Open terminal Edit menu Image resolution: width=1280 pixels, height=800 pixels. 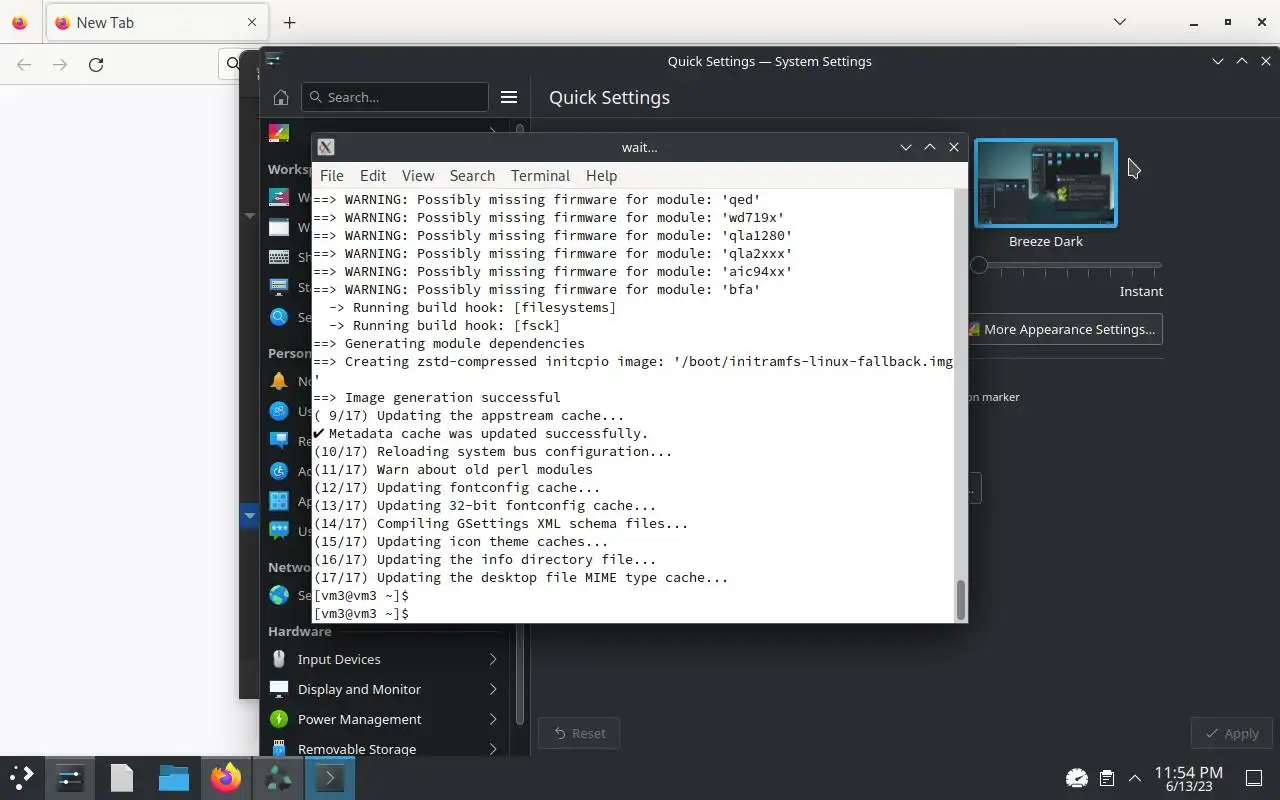[373, 175]
